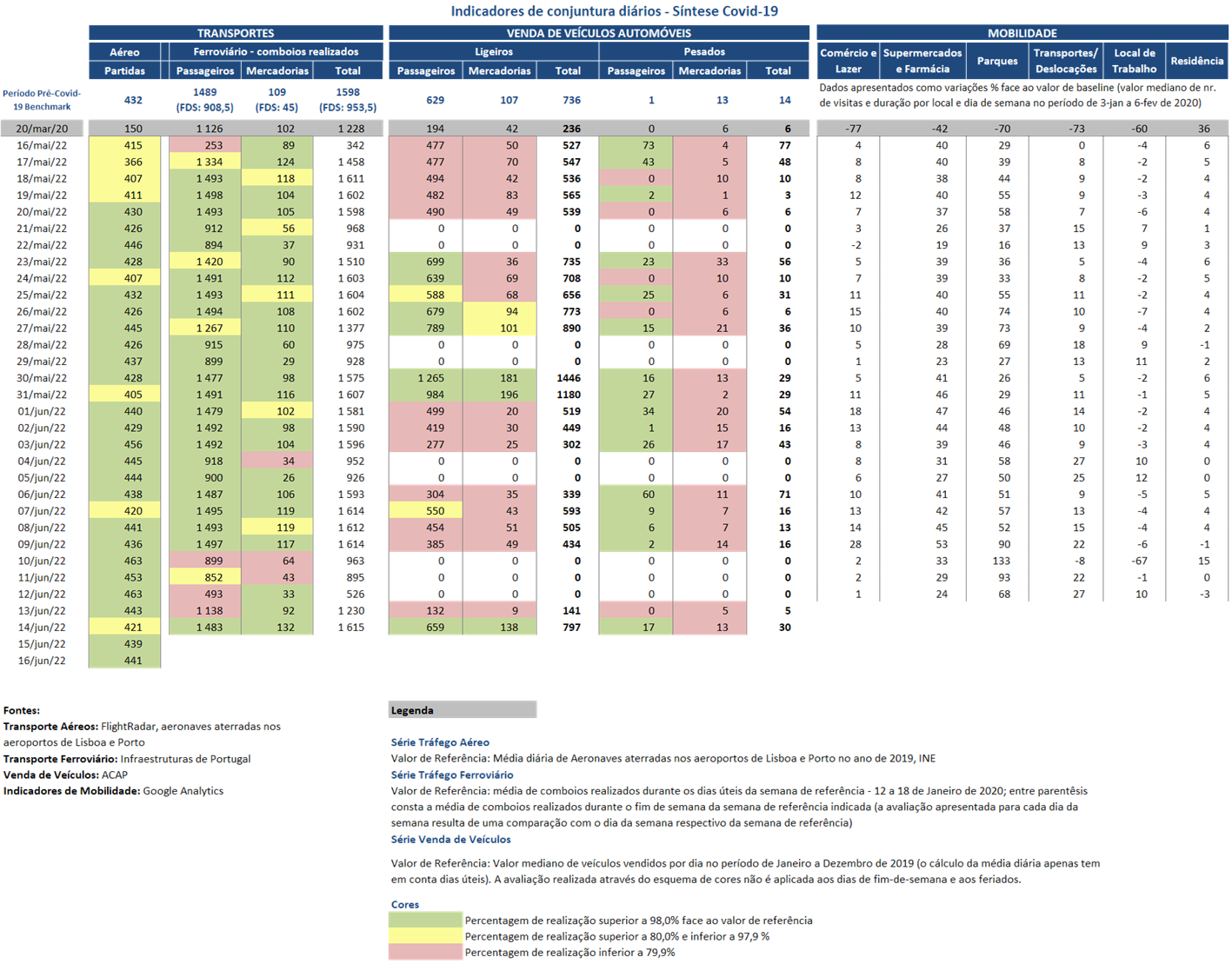Select the 30/mai/22 row label
Image resolution: width=1232 pixels, height=964 pixels.
pos(42,378)
